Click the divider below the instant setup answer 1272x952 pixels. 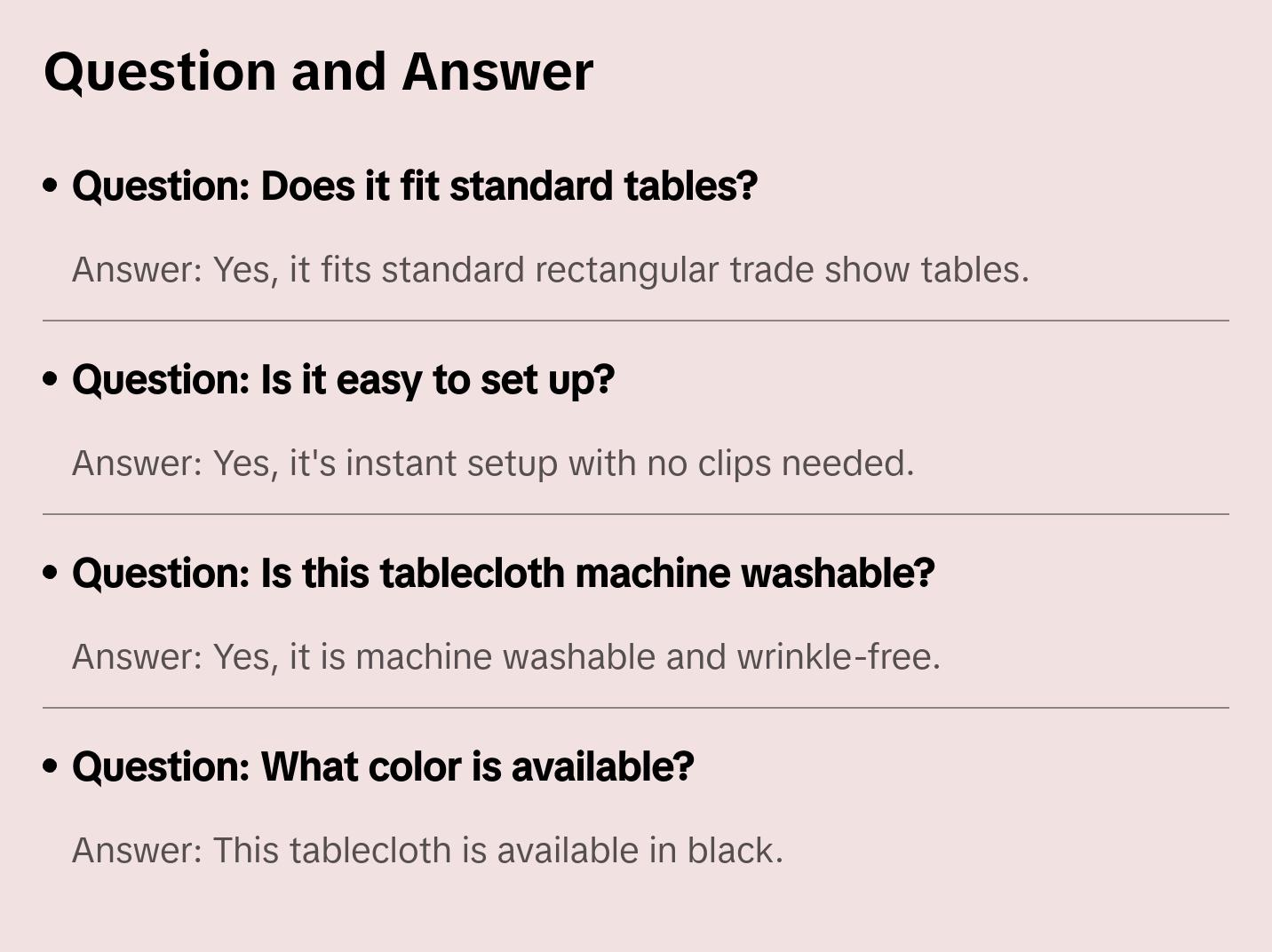[636, 514]
